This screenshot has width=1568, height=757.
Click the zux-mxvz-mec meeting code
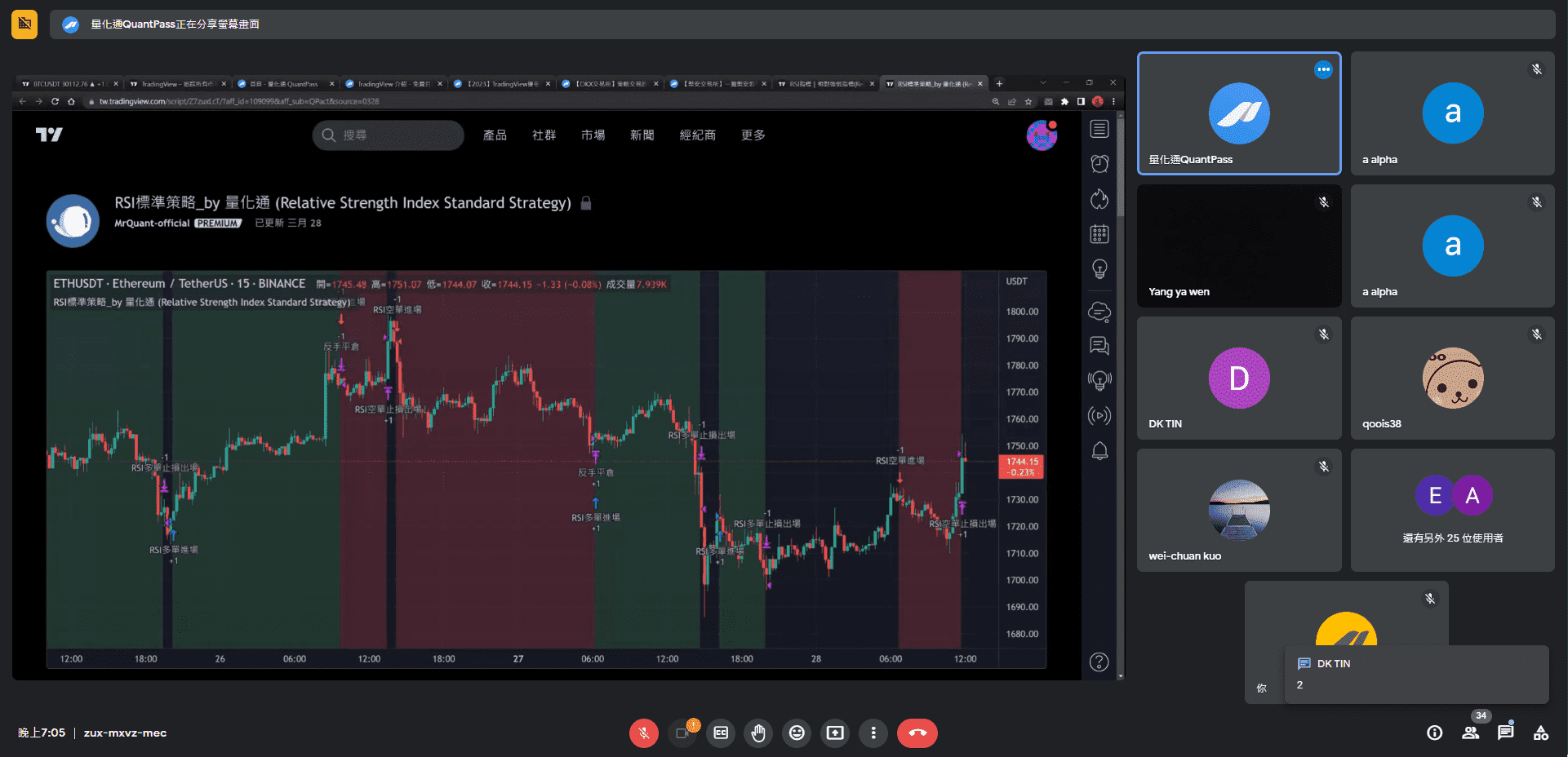125,733
